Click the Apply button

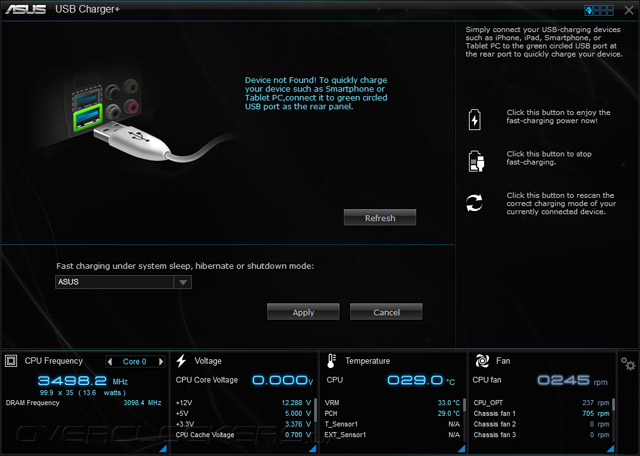tap(303, 312)
